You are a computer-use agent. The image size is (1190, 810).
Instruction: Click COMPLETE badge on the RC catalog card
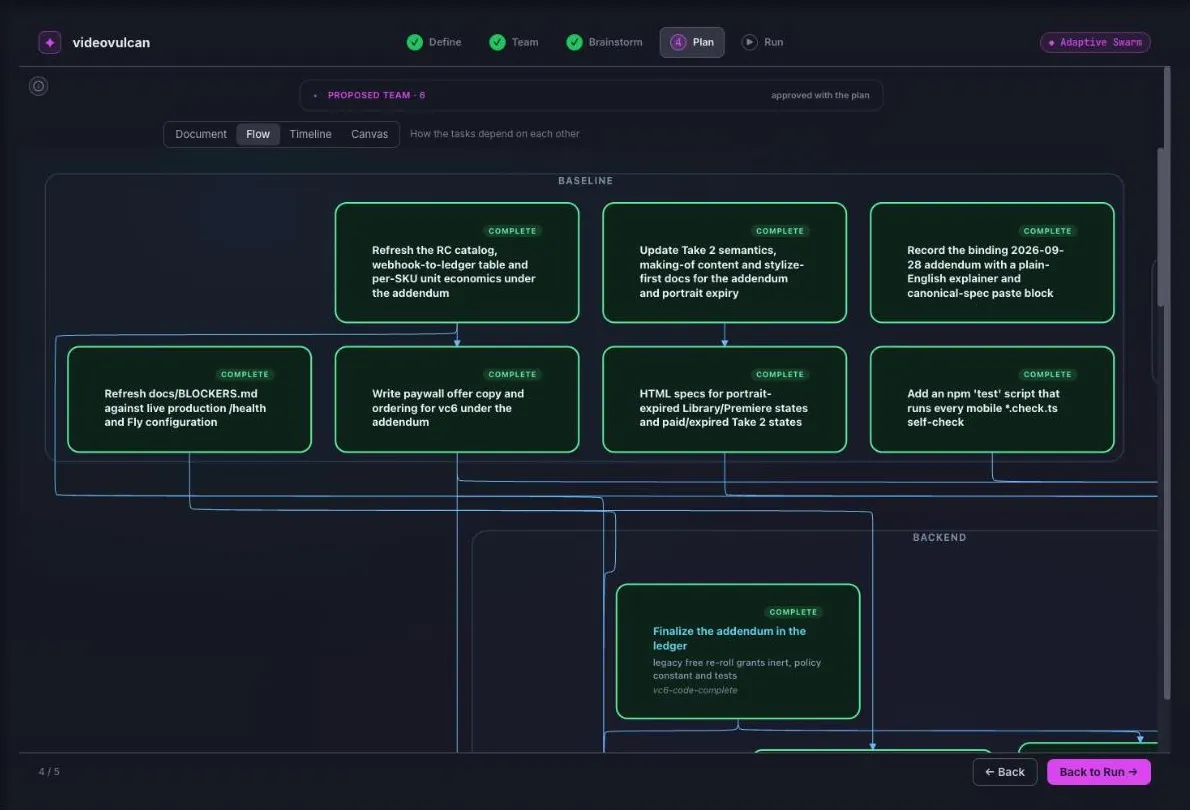(512, 231)
